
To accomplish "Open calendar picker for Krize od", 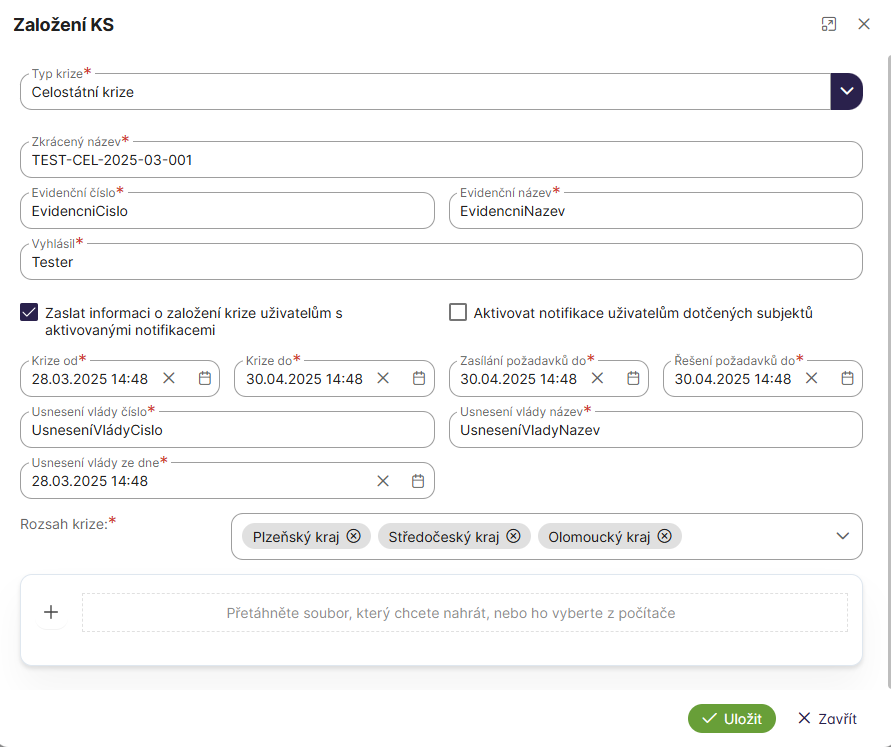I will pos(205,379).
